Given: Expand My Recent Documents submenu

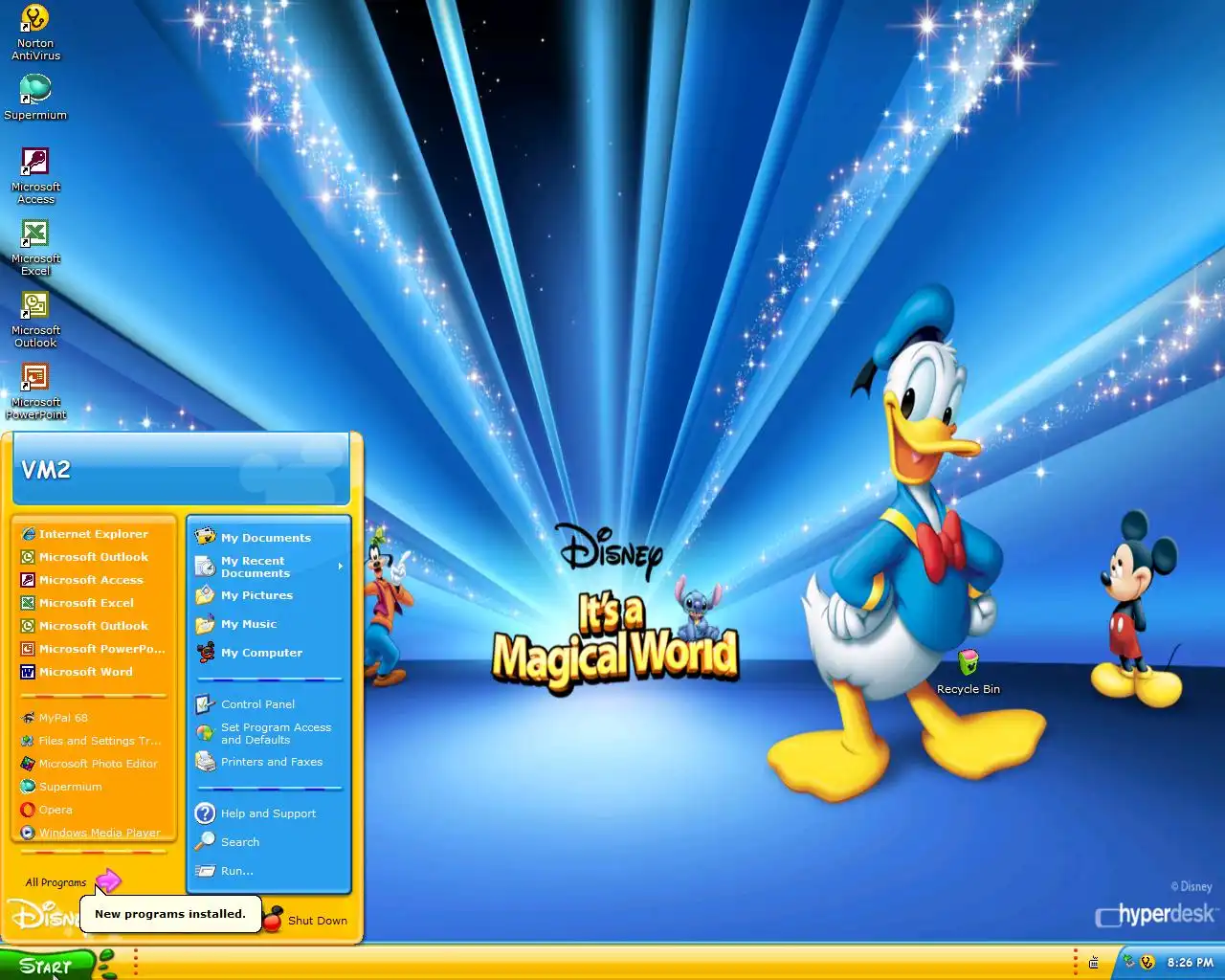Looking at the screenshot, I should click(x=270, y=567).
